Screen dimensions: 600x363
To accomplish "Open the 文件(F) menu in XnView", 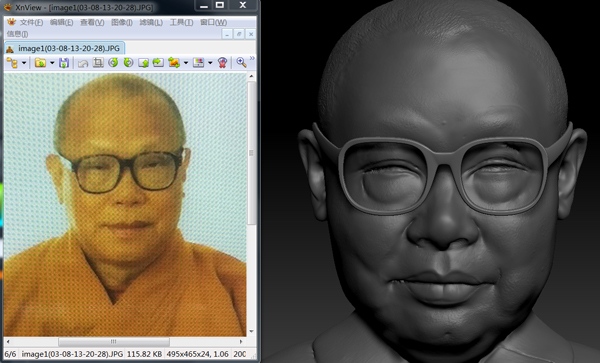I will tap(31, 23).
